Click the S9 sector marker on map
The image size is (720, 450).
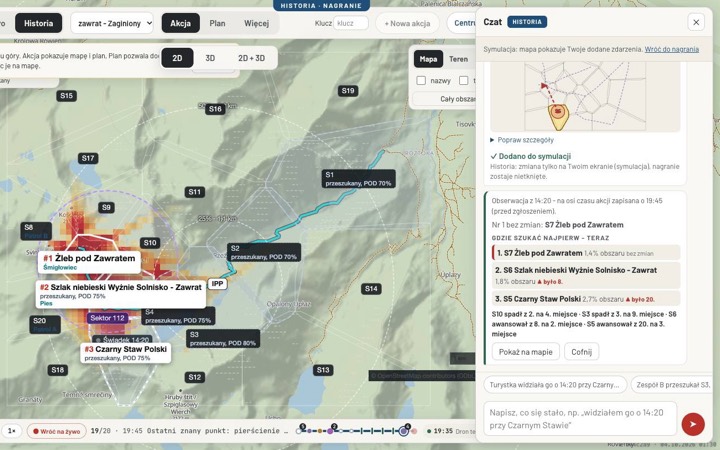[x=106, y=207]
